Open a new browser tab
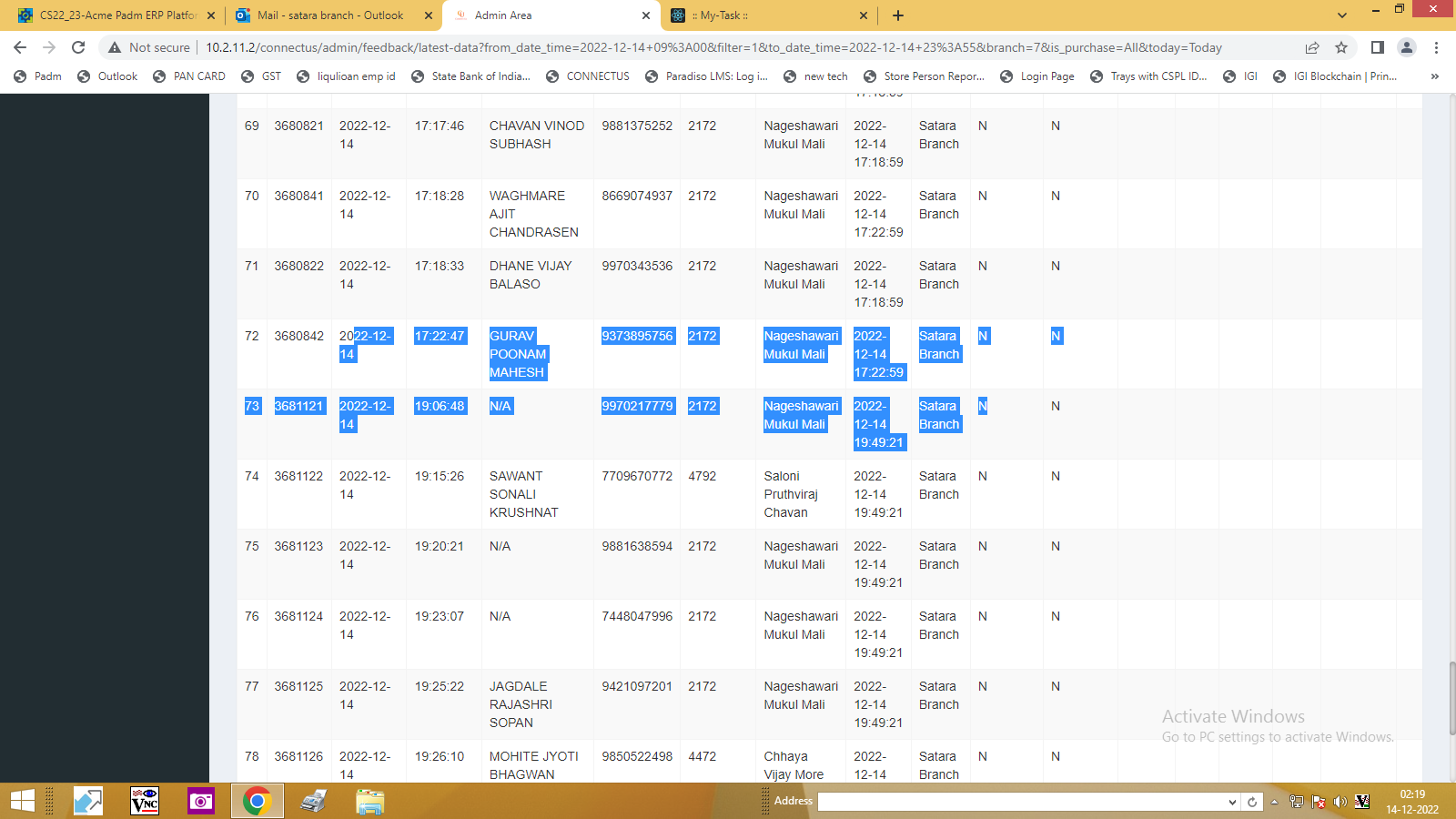This screenshot has height=819, width=1456. (898, 15)
